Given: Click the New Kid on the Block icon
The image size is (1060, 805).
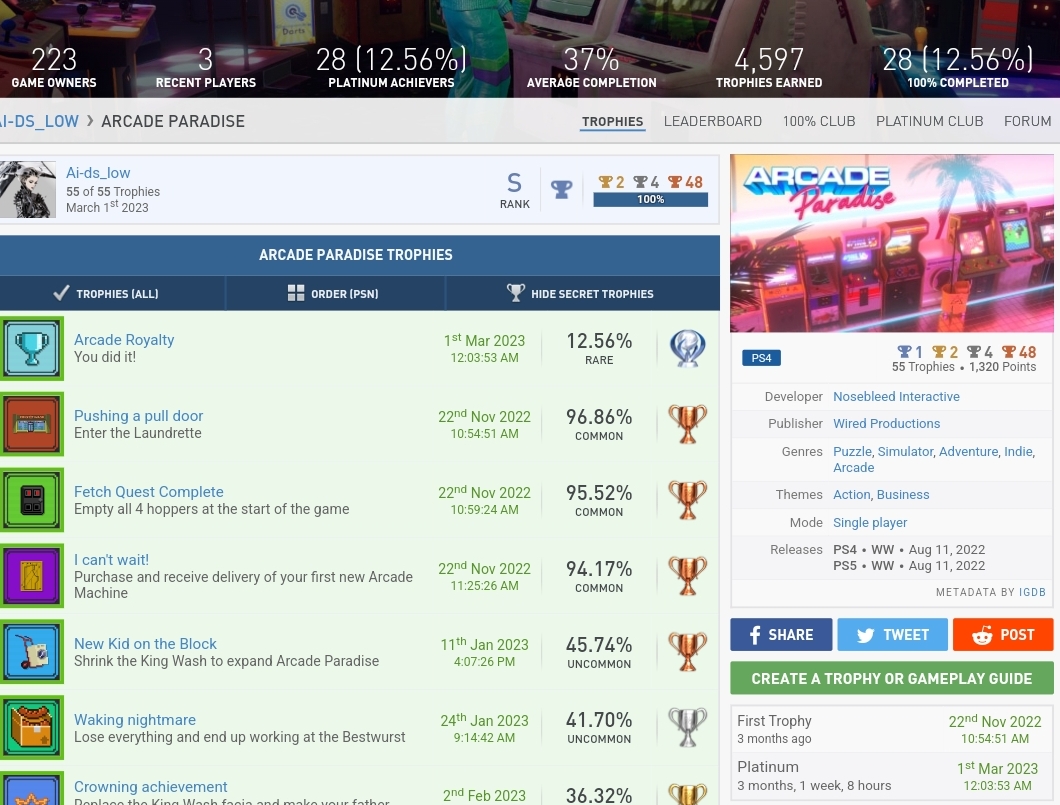Looking at the screenshot, I should click(32, 652).
